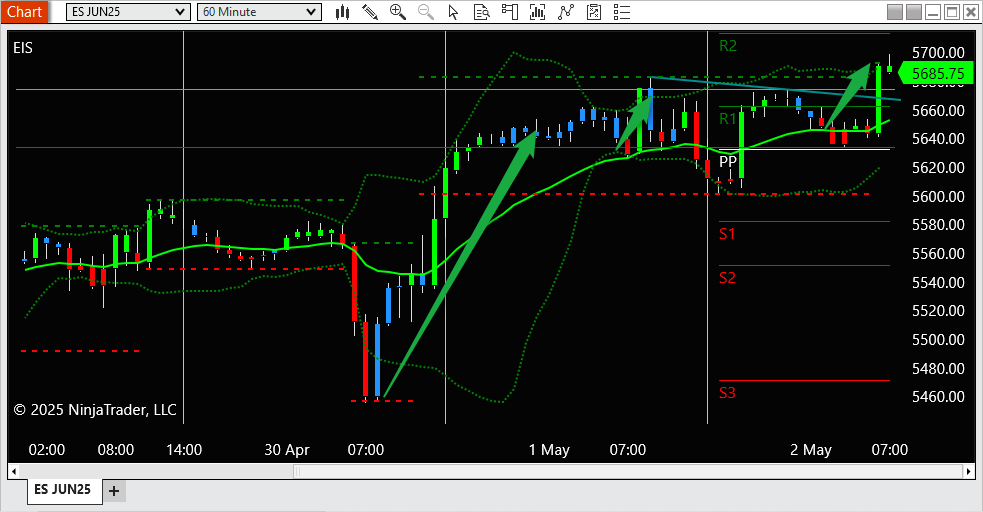Open the bar type chart style selector
Image resolution: width=983 pixels, height=512 pixels.
pyautogui.click(x=342, y=12)
